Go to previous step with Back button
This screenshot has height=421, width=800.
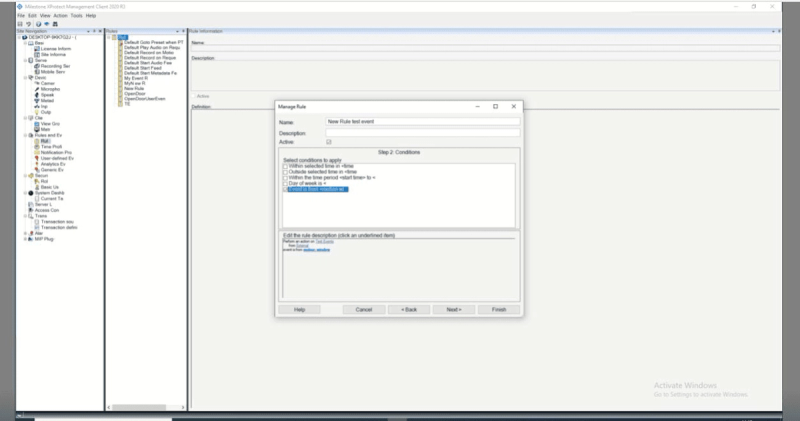(x=409, y=310)
